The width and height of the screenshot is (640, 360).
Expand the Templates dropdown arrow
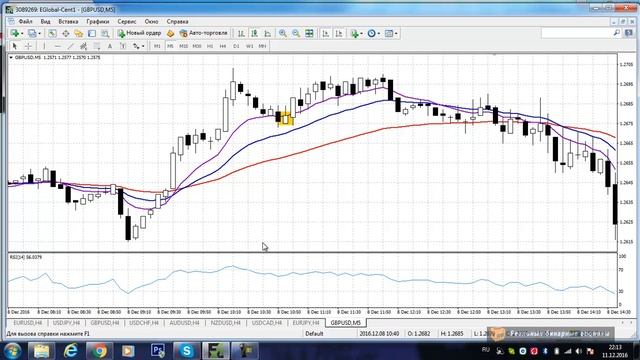tap(396, 33)
